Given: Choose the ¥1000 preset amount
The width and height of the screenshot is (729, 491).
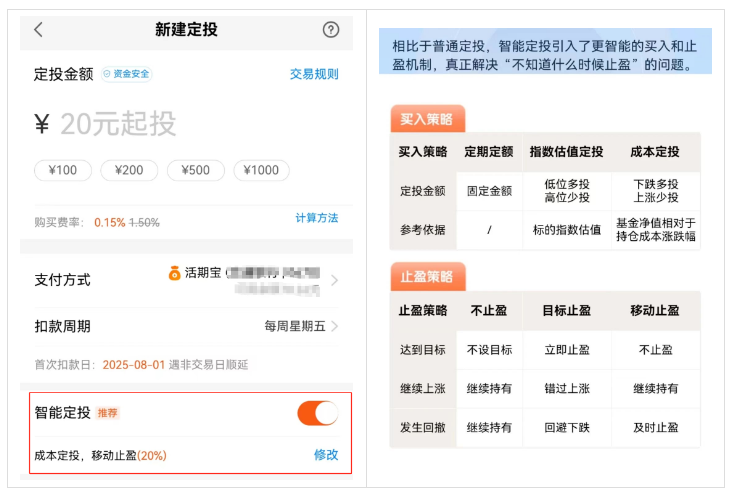Looking at the screenshot, I should pyautogui.click(x=261, y=170).
